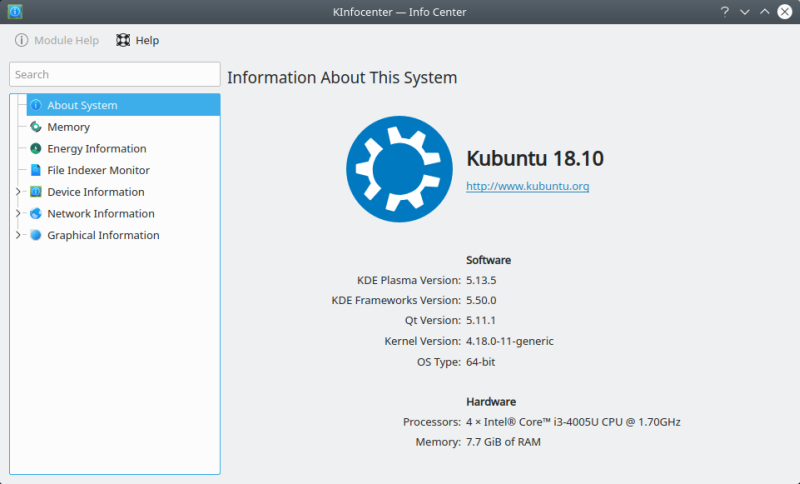Click the titlebar question mark help button
The height and width of the screenshot is (484, 800).
point(724,11)
